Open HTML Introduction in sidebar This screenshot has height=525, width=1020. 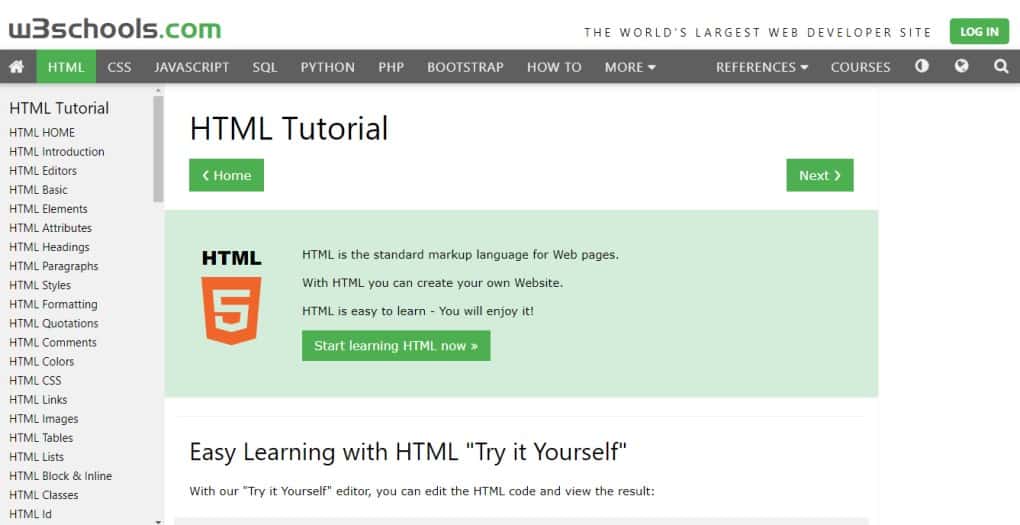point(57,152)
